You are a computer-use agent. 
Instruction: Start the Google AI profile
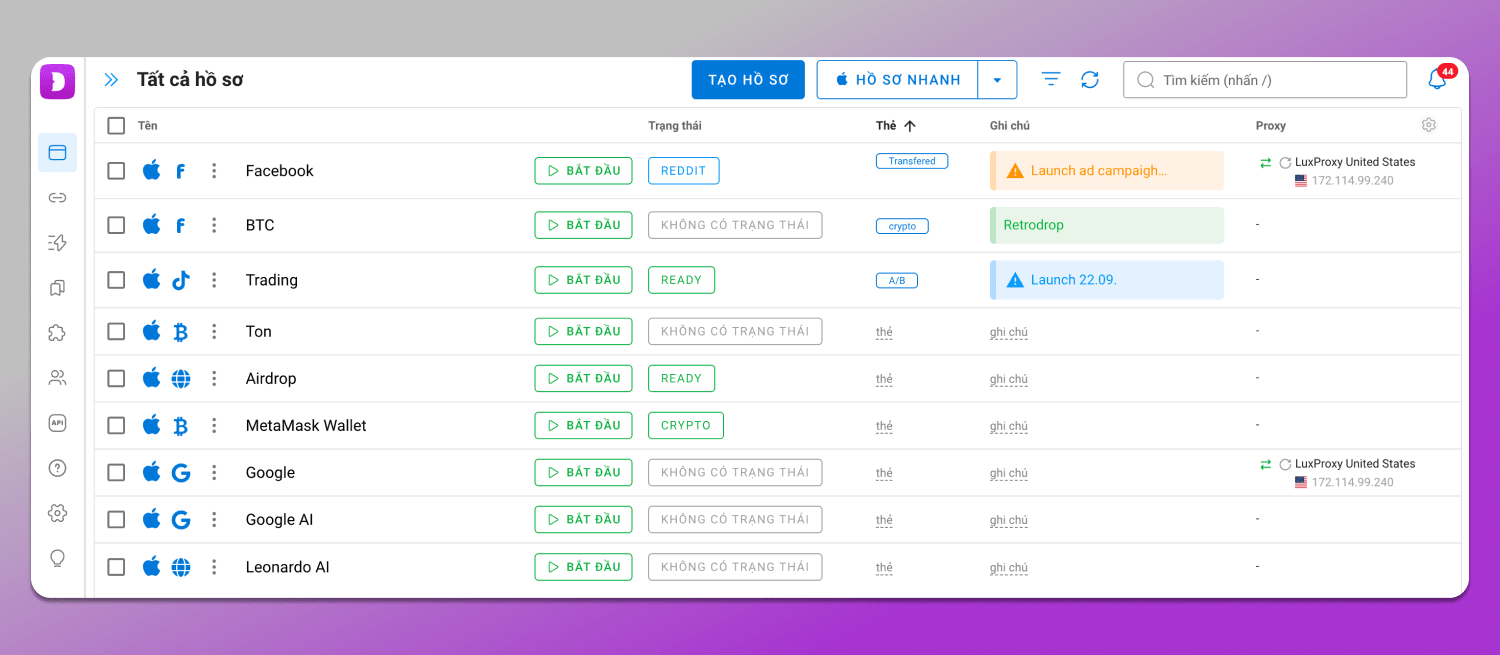click(x=583, y=520)
